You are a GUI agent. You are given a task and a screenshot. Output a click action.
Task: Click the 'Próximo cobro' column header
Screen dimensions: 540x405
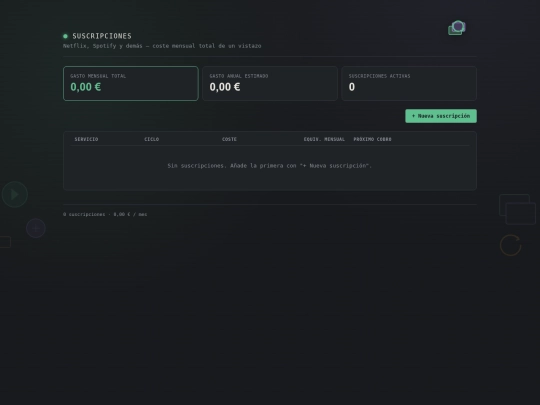tap(372, 139)
